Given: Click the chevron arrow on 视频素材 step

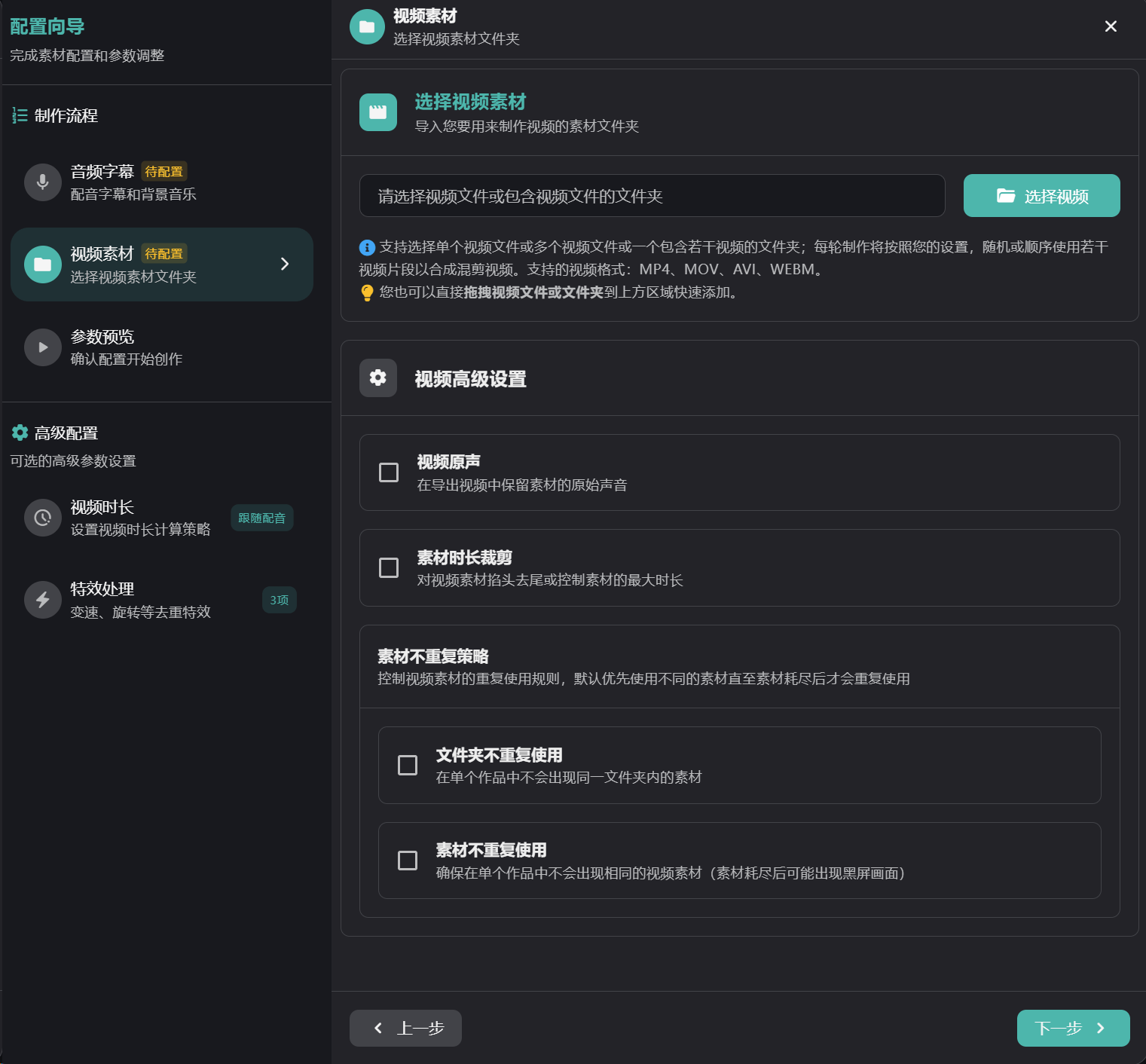Looking at the screenshot, I should pos(285,264).
